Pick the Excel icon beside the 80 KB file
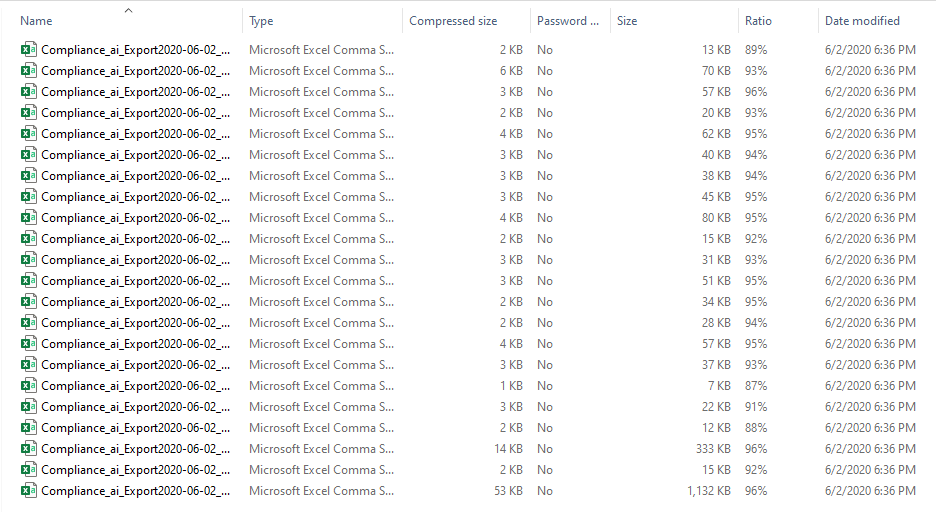This screenshot has height=512, width=936. pos(28,218)
